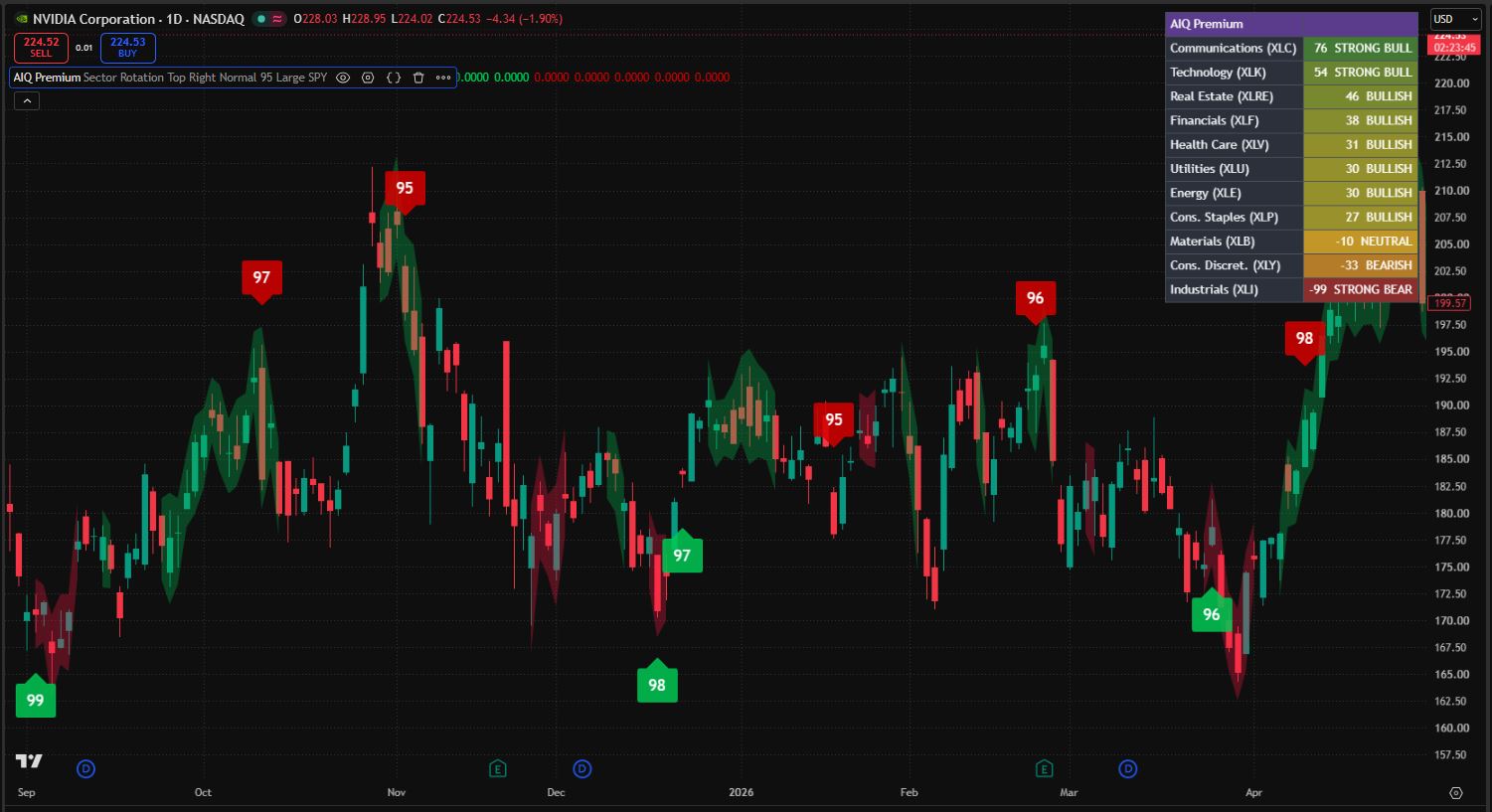Open the time axis settings gear icon
The image size is (1492, 812).
click(1456, 792)
